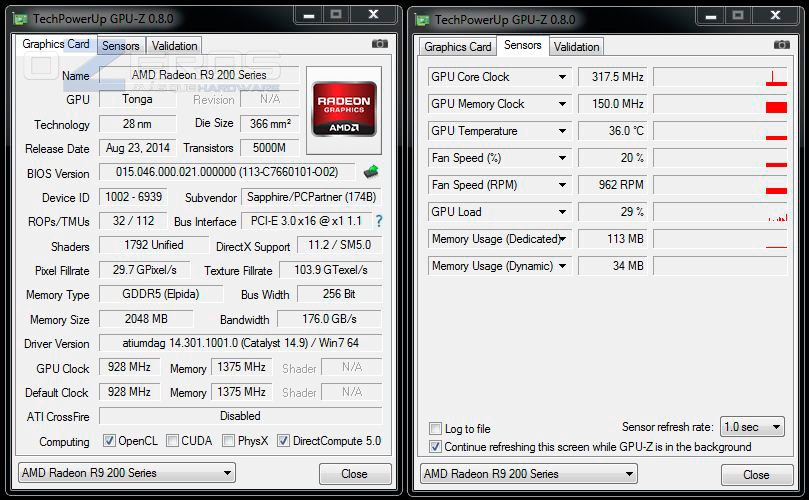Click Die Size value 366 mm²
The image size is (809, 500).
270,124
